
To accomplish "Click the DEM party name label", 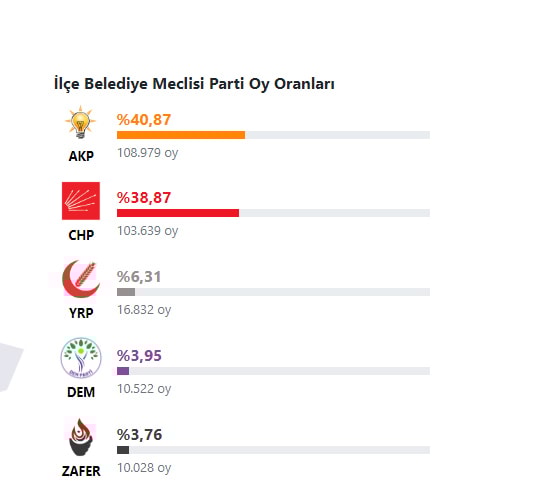I will click(81, 392).
